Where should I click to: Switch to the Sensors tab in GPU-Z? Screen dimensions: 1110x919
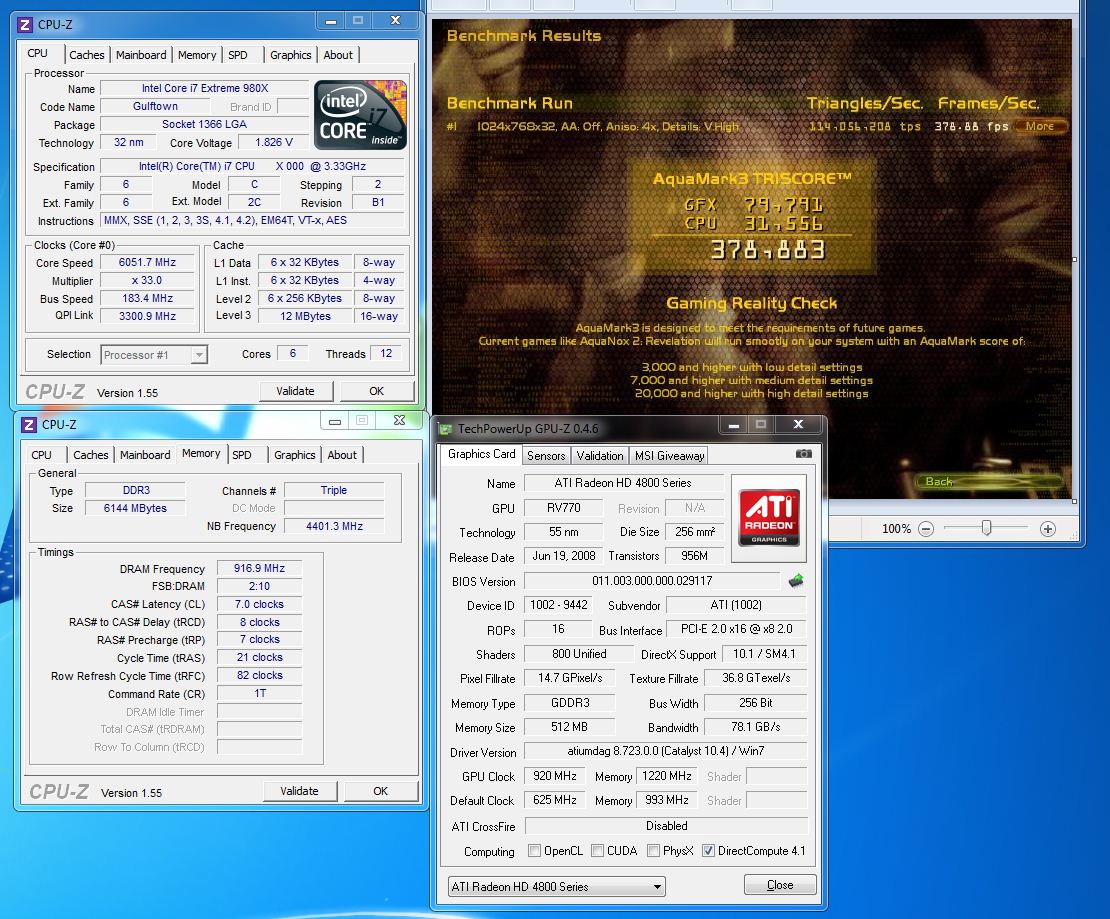point(546,455)
